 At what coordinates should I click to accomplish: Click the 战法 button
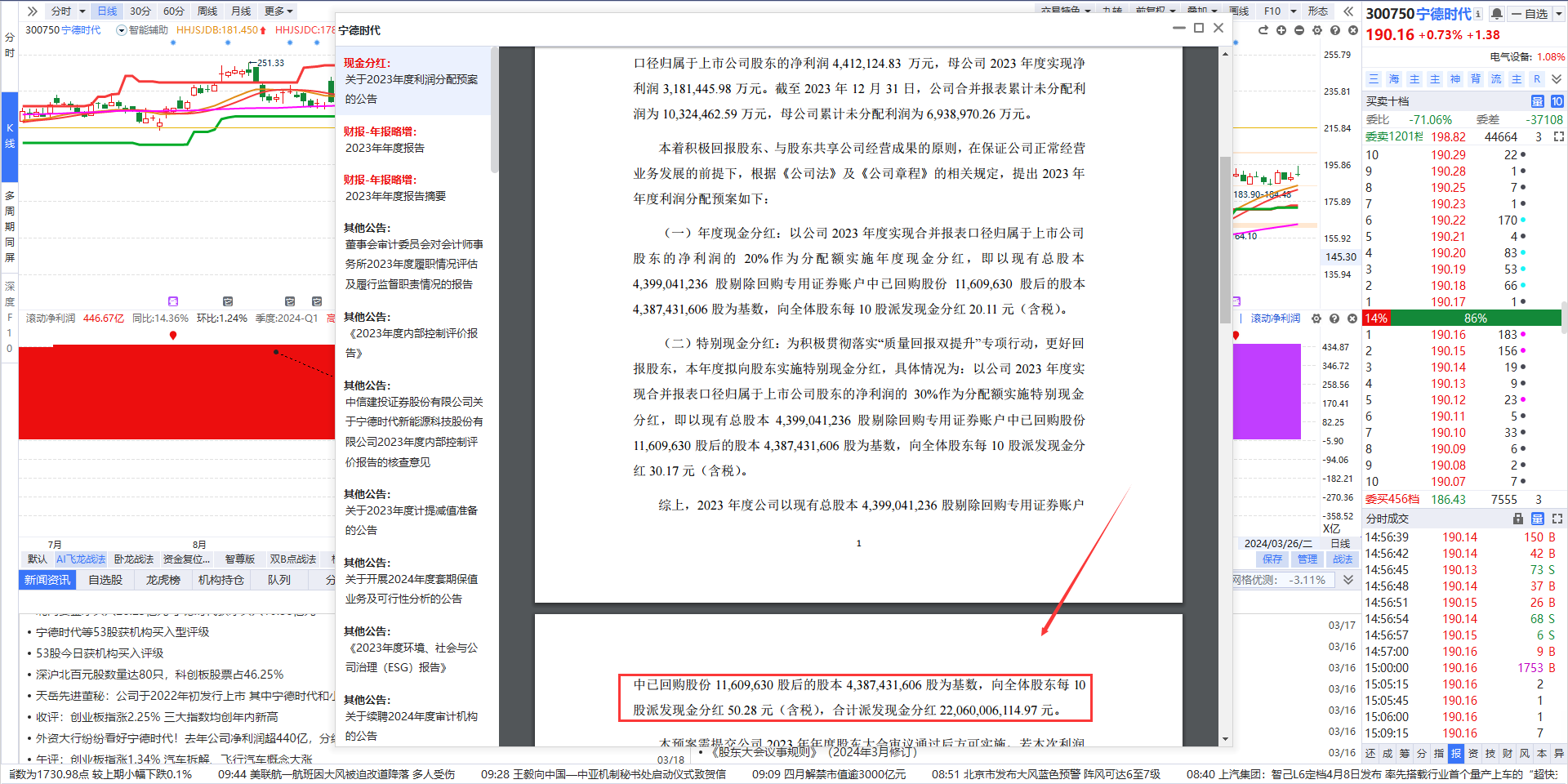[x=1343, y=559]
